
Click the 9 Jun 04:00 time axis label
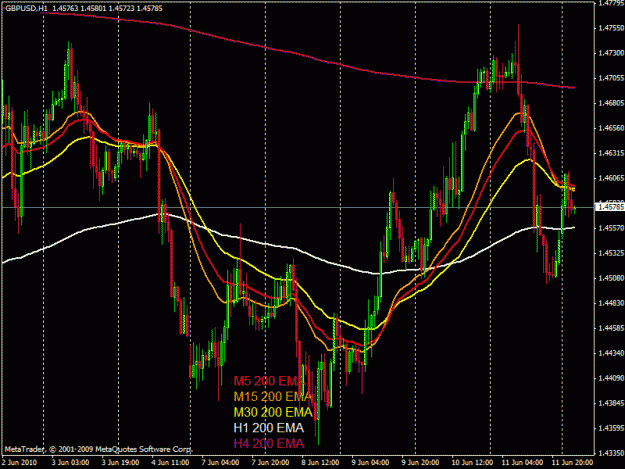pos(370,463)
